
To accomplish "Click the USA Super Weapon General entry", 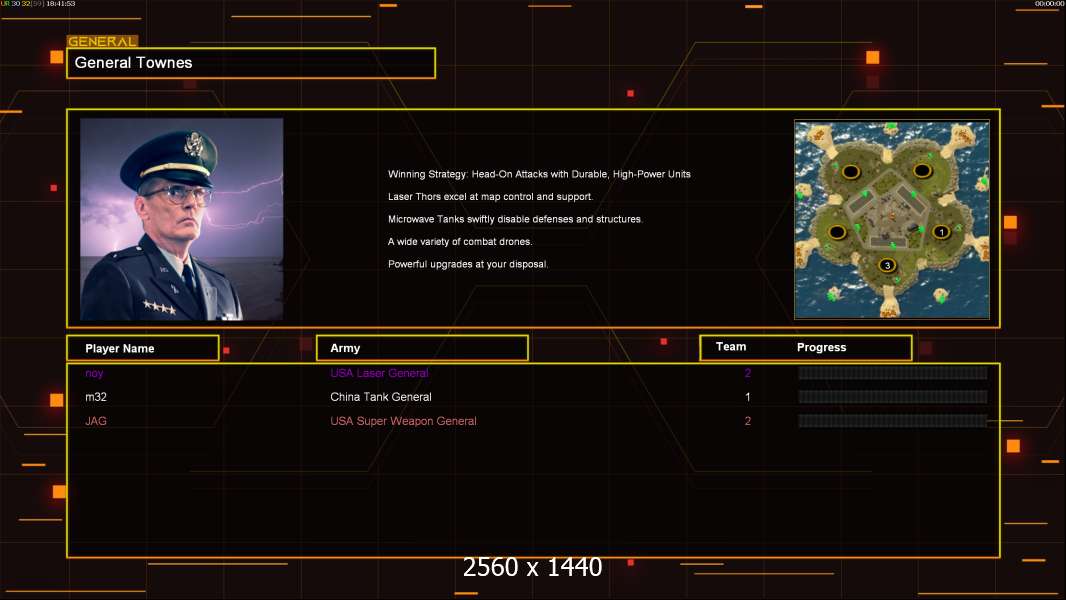I will pyautogui.click(x=403, y=421).
